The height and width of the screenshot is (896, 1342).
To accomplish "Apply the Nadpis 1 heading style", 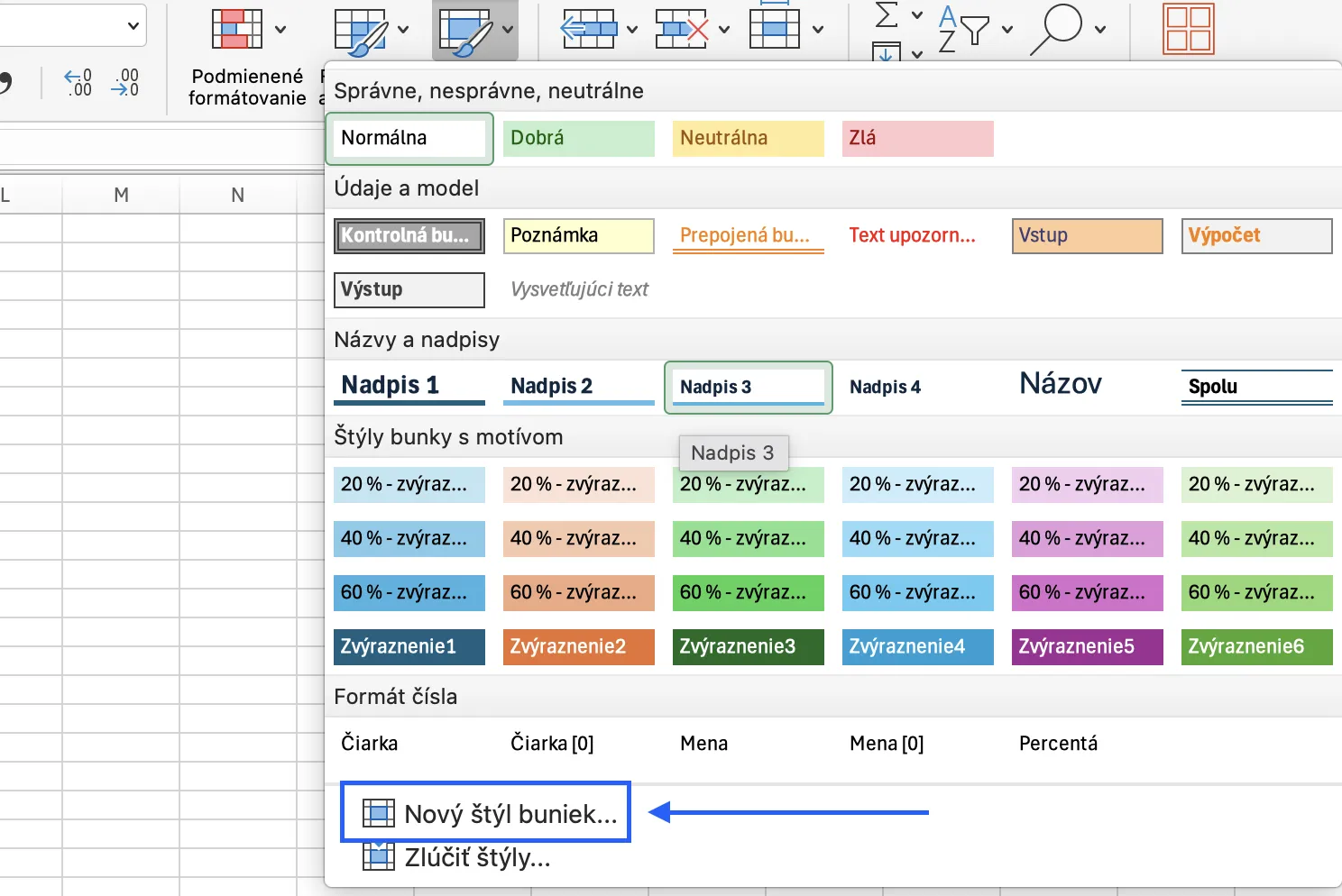I will click(x=409, y=387).
